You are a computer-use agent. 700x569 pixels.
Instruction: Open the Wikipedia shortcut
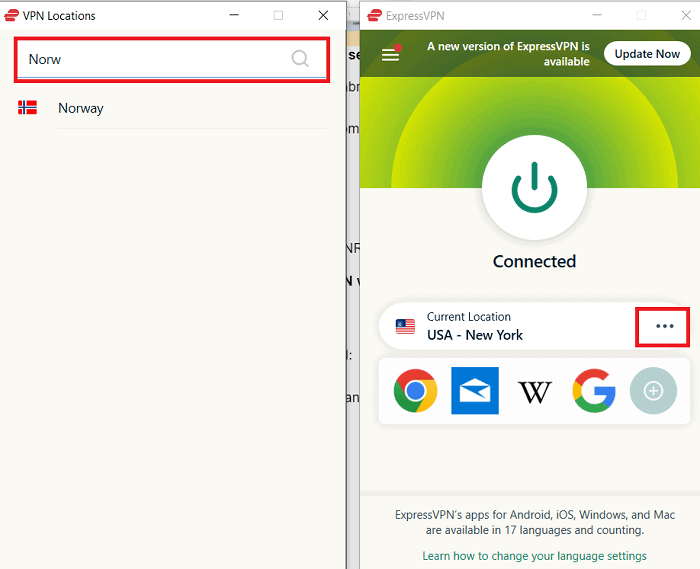534,392
